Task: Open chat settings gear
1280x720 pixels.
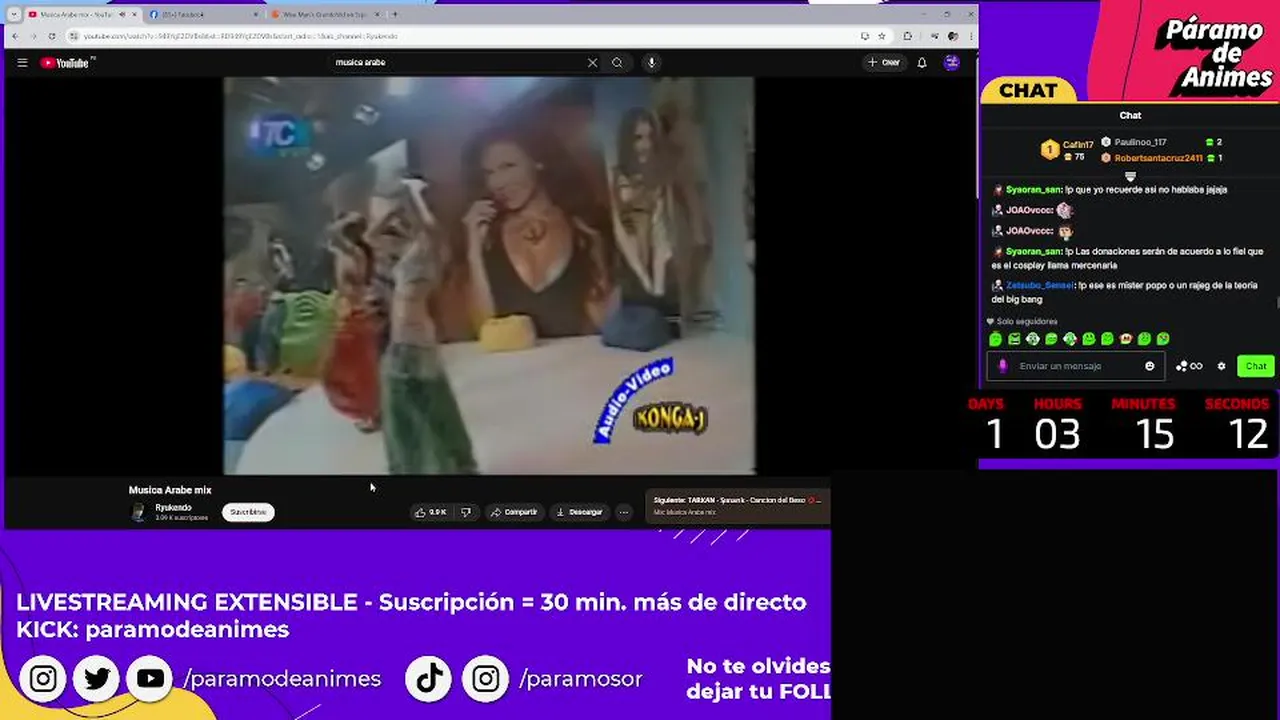Action: pyautogui.click(x=1221, y=366)
